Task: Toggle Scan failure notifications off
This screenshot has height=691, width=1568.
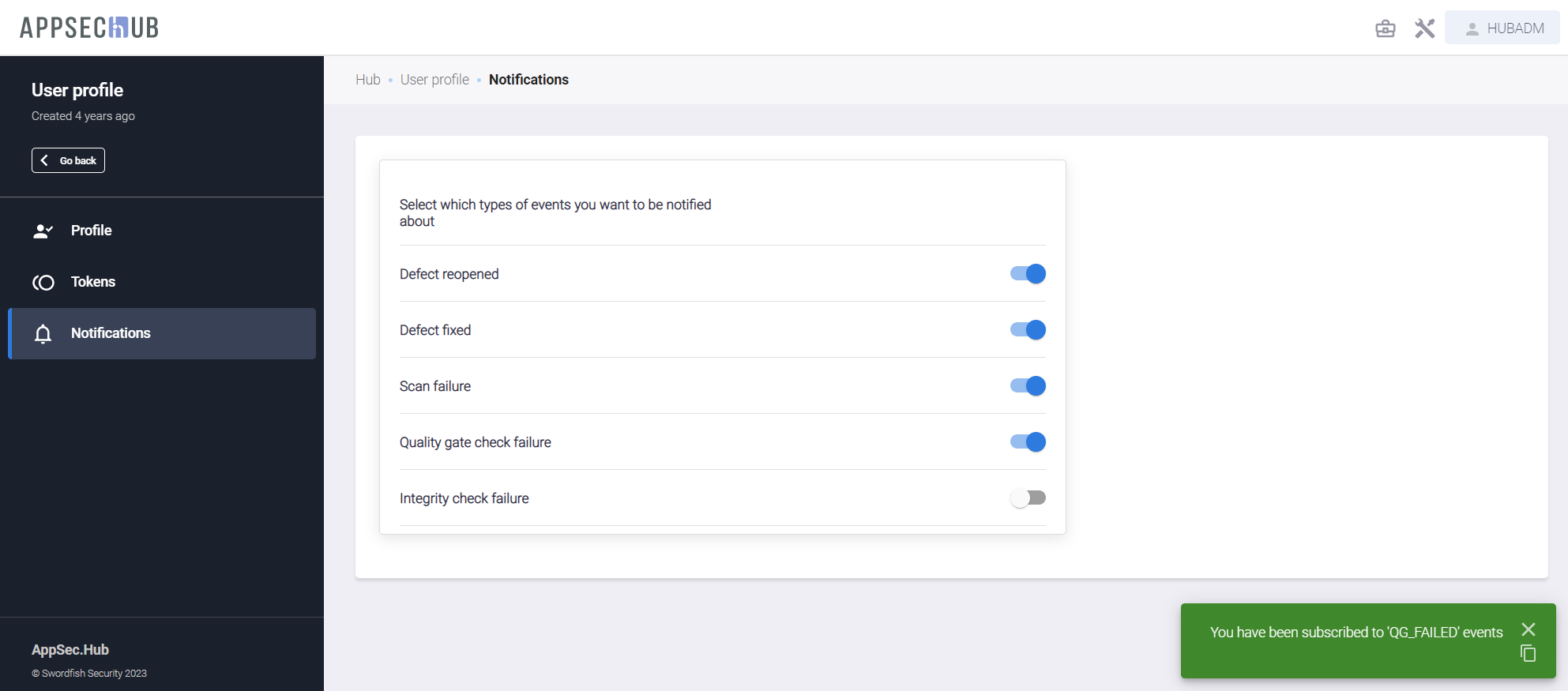Action: coord(1028,386)
